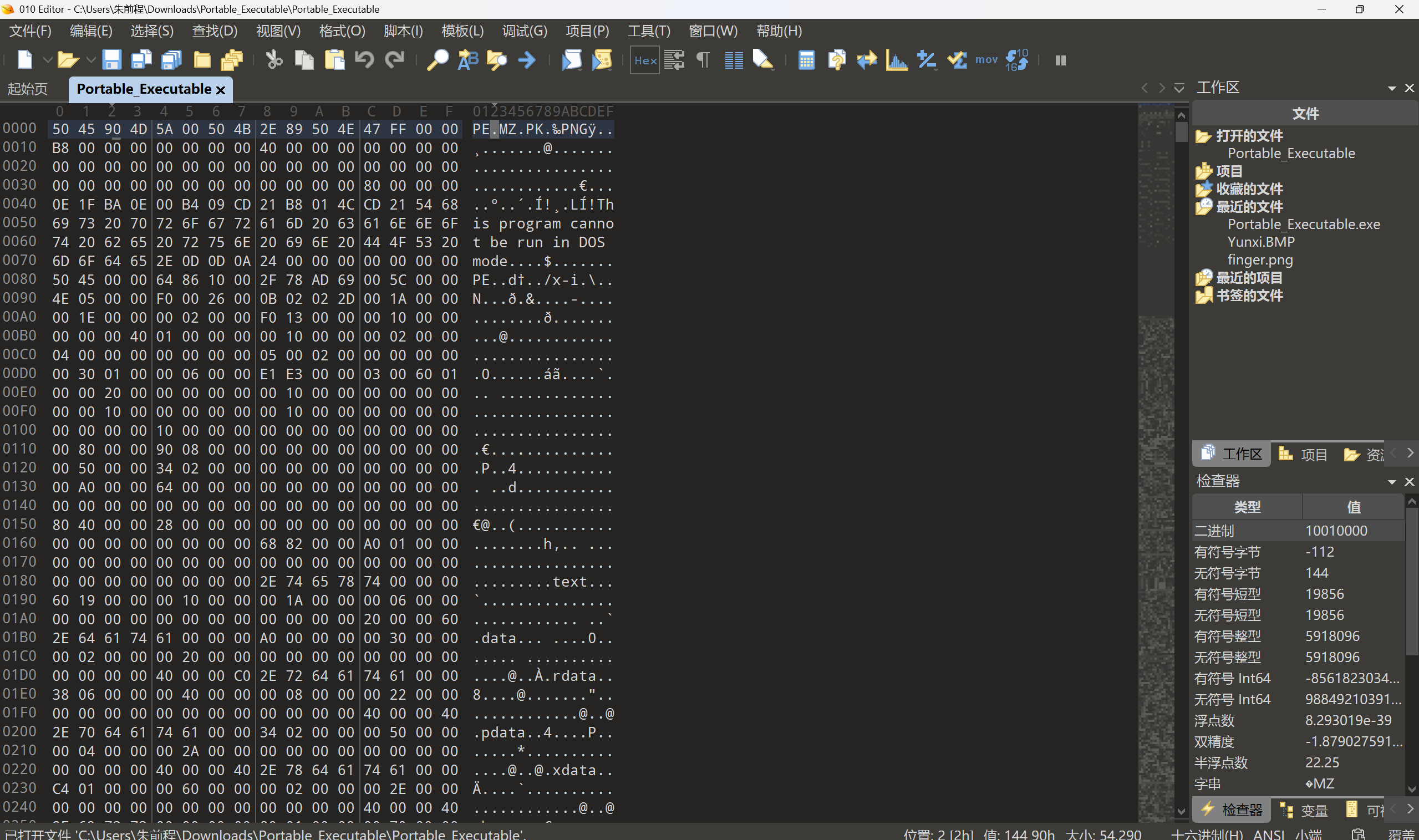Click the Cut scissors icon

point(274,60)
